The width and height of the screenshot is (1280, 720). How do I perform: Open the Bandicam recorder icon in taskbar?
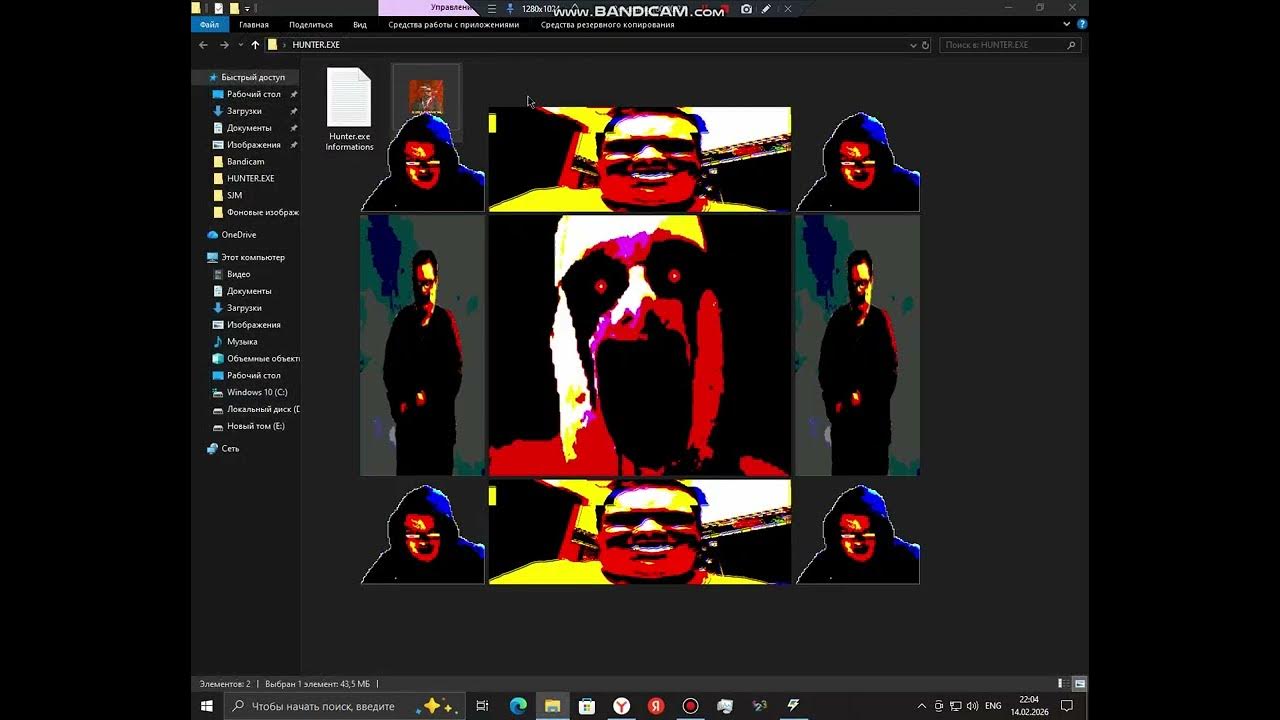click(690, 706)
